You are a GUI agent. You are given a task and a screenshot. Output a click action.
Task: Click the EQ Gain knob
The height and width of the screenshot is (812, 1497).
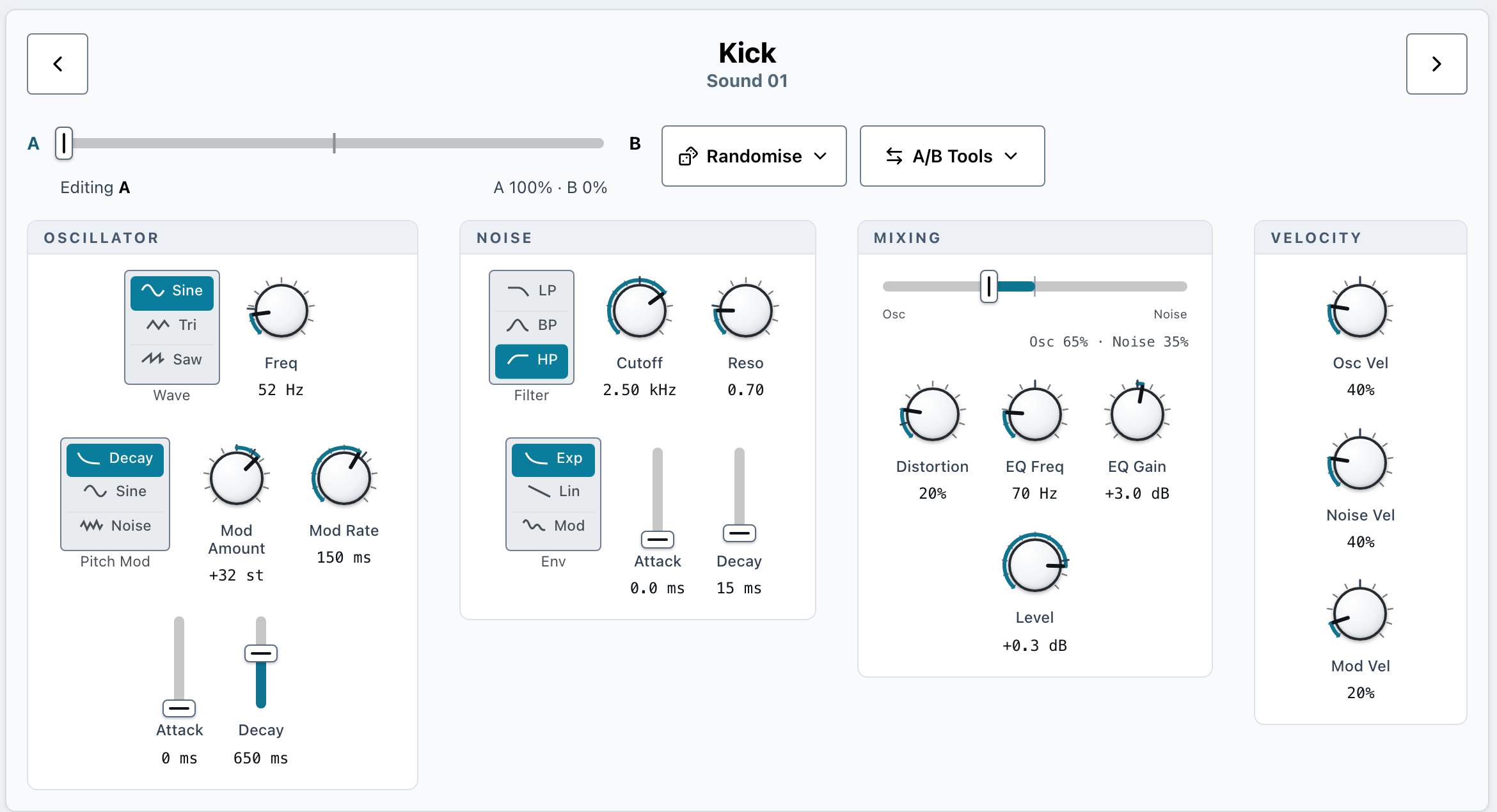[1137, 415]
